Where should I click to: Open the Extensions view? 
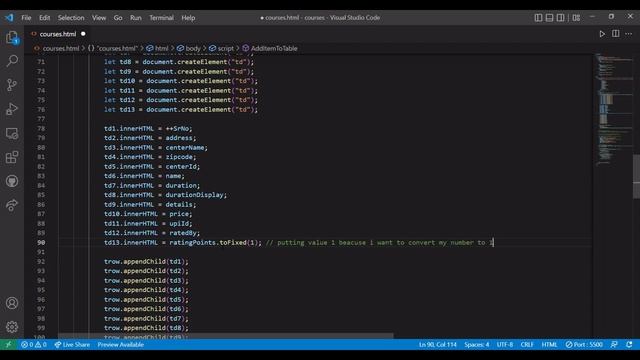pyautogui.click(x=12, y=157)
